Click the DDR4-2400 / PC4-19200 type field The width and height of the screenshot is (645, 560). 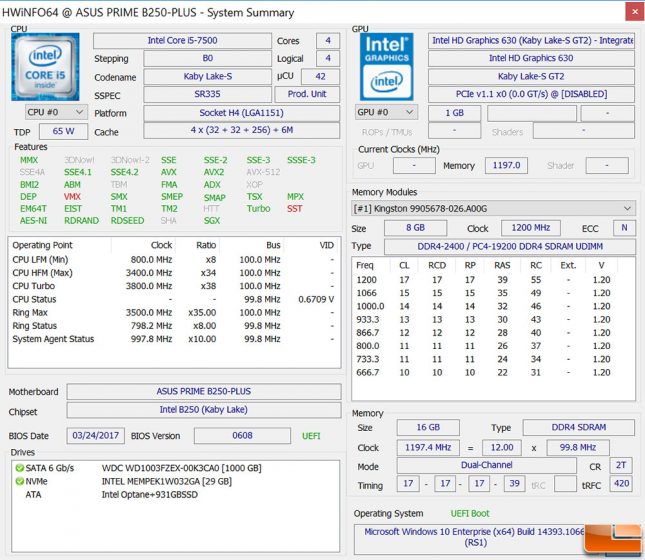510,246
